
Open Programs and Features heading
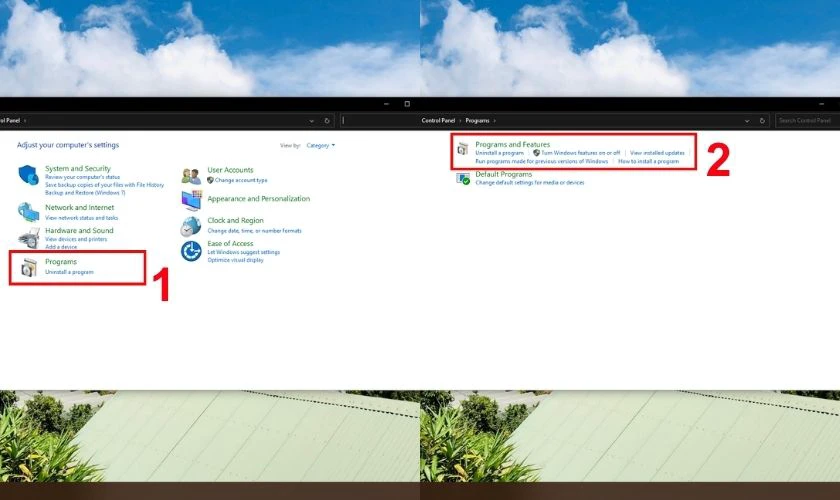[x=513, y=144]
